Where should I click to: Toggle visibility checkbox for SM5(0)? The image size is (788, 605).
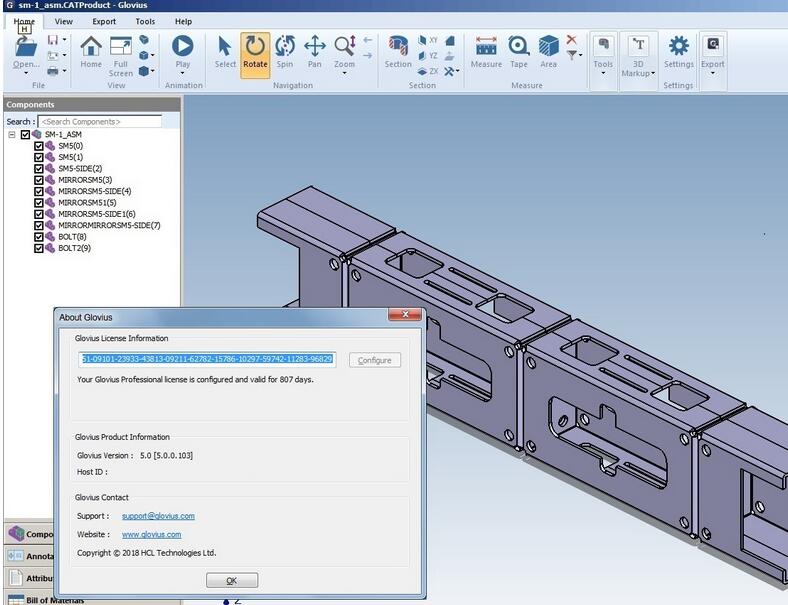click(39, 146)
